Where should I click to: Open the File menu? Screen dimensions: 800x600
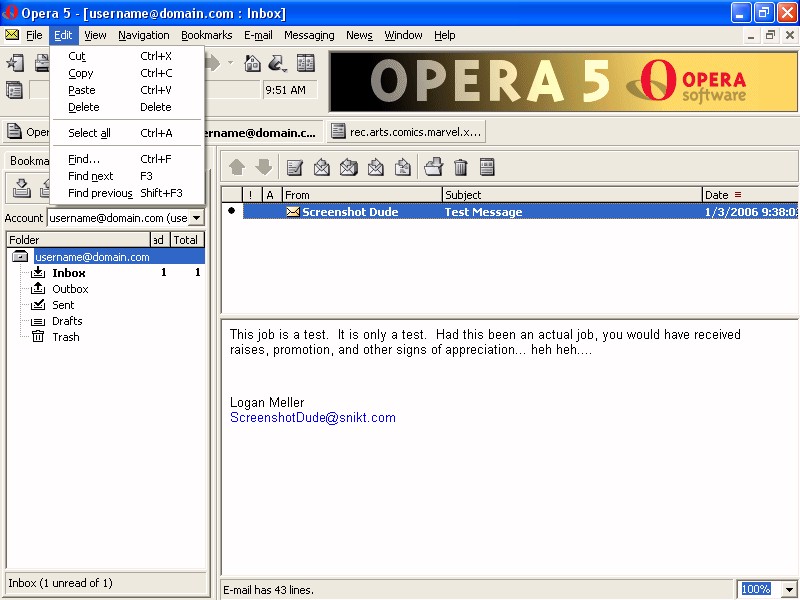[x=34, y=35]
